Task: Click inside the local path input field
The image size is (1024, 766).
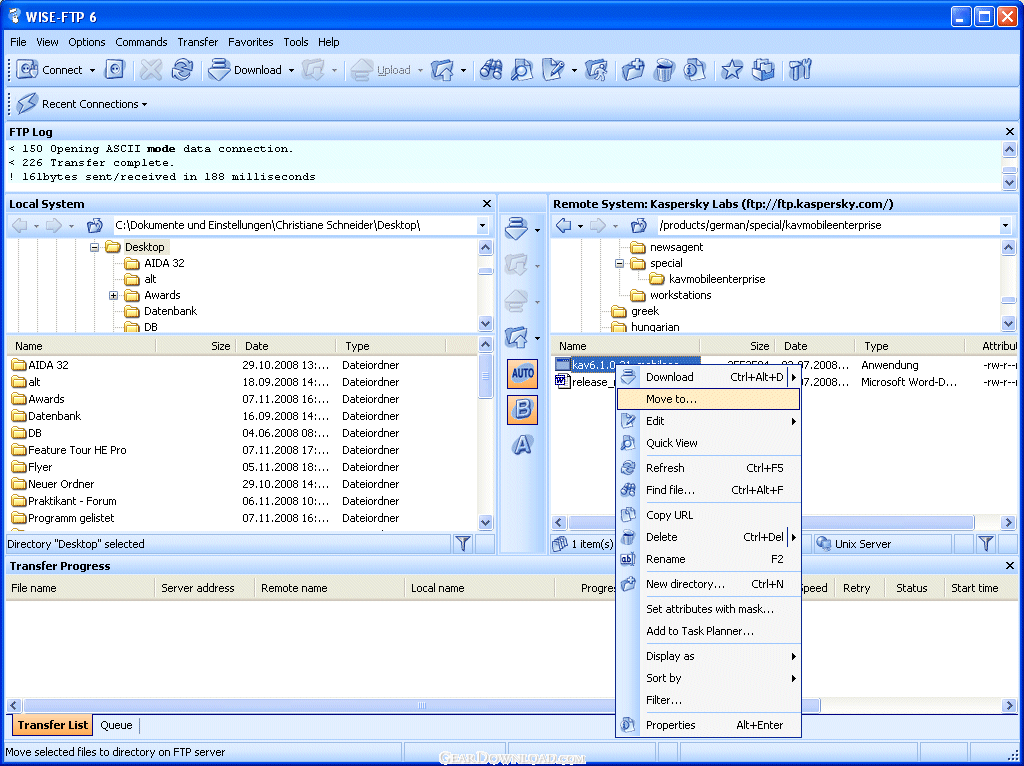Action: [294, 225]
